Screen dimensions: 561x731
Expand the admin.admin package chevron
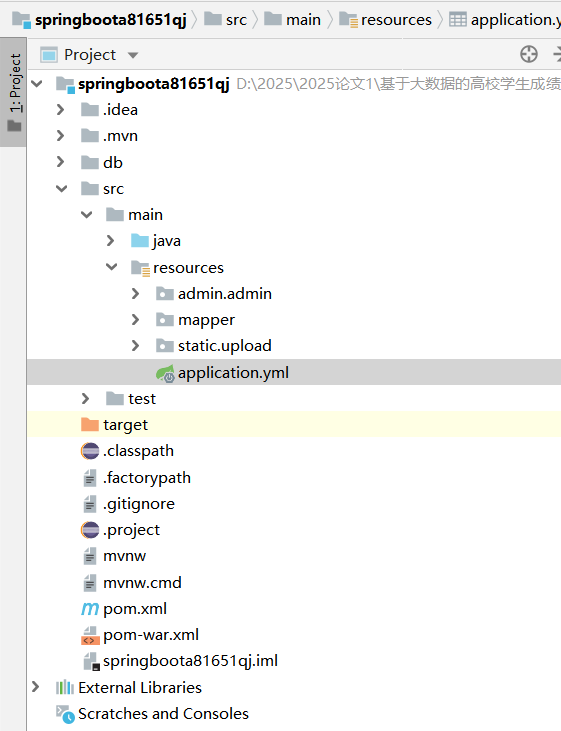point(136,293)
